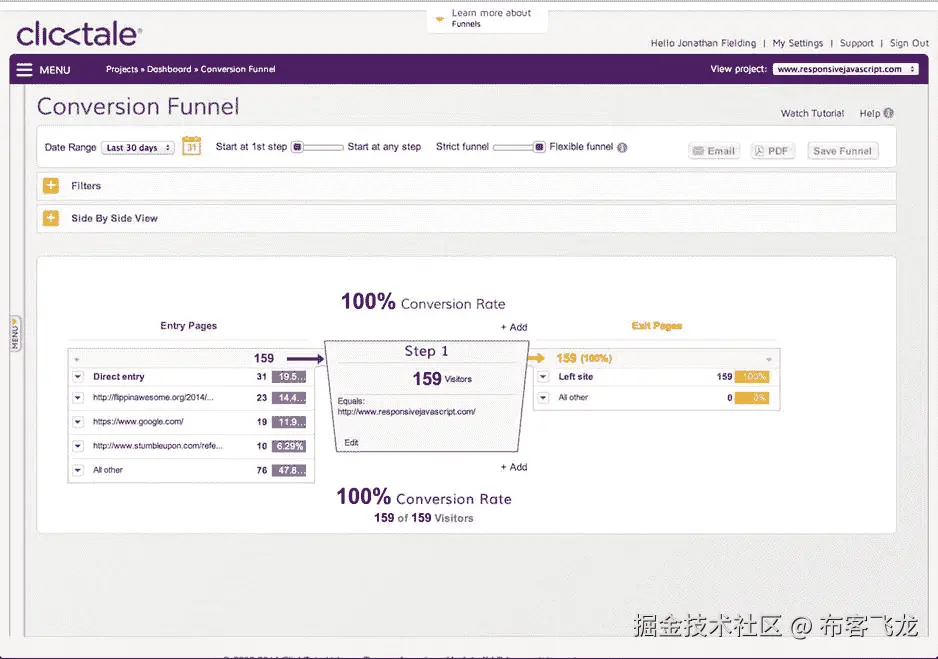Export with the PDF button
This screenshot has height=659, width=938.
(x=772, y=151)
